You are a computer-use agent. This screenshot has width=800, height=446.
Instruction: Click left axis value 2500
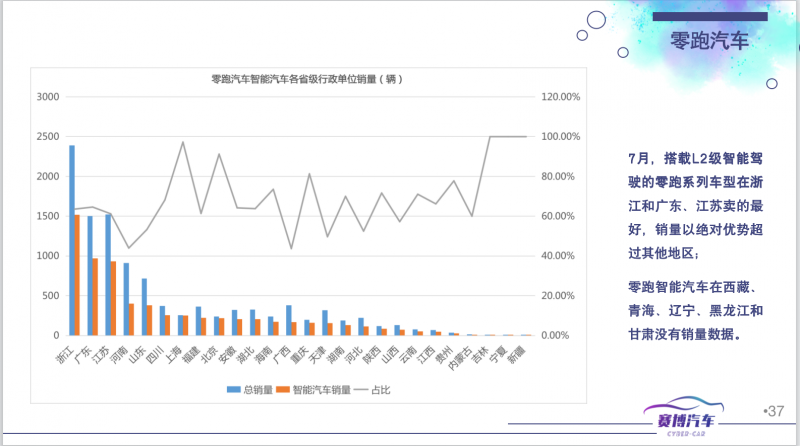pyautogui.click(x=48, y=136)
